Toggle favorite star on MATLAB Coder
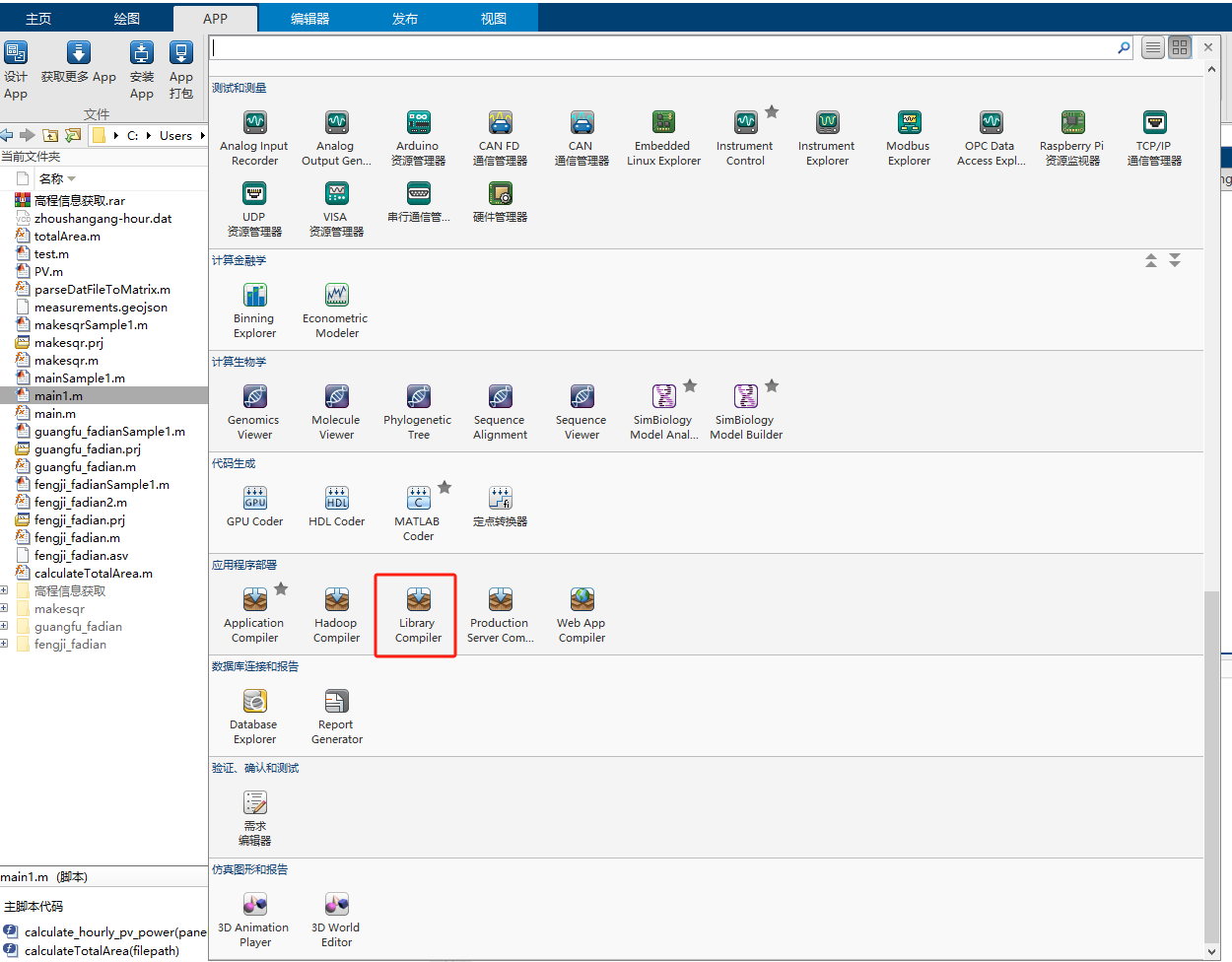The image size is (1232, 962). tap(445, 487)
